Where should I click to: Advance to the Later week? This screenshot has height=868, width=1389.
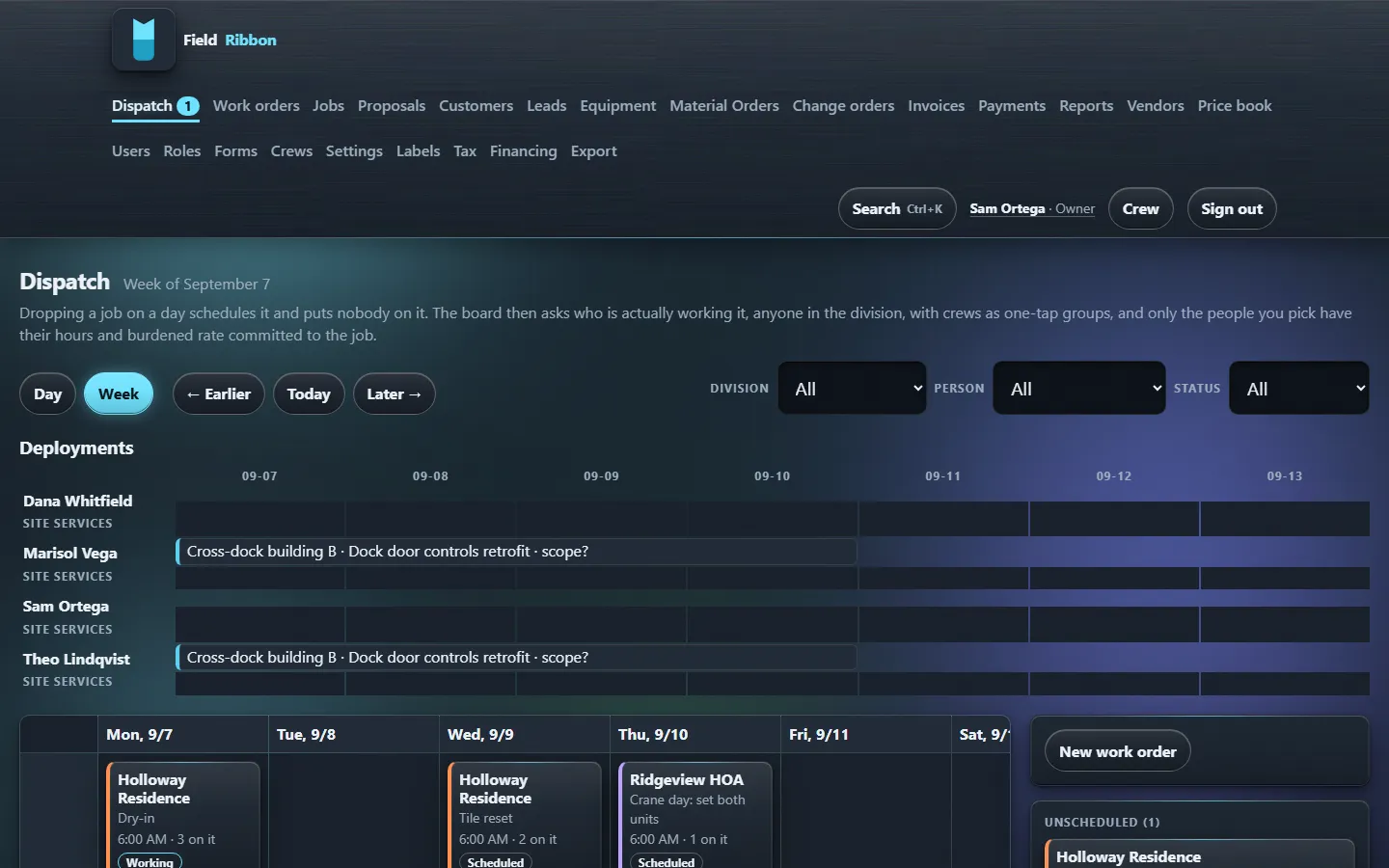pos(395,393)
